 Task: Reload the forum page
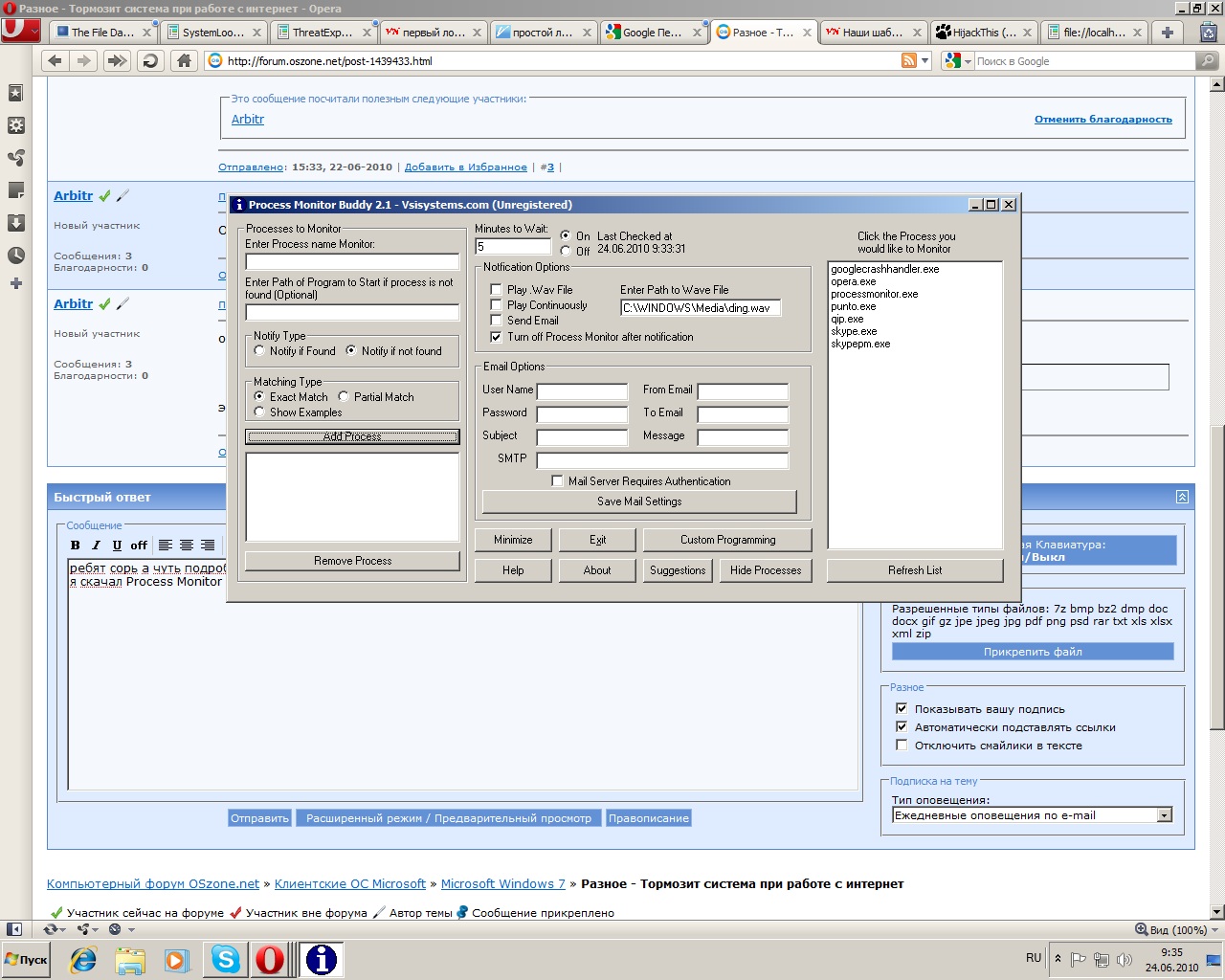(150, 61)
